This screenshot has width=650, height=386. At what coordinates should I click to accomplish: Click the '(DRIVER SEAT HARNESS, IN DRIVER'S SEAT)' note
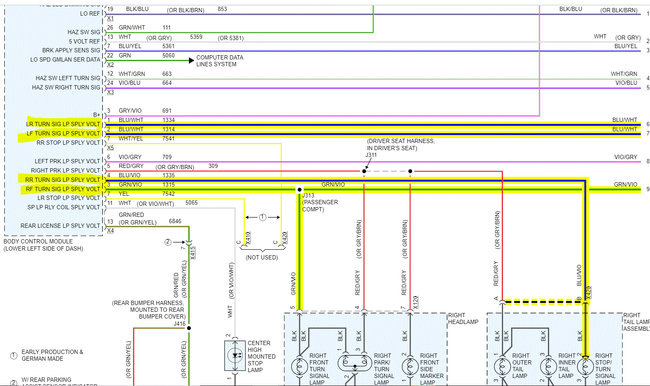point(400,145)
